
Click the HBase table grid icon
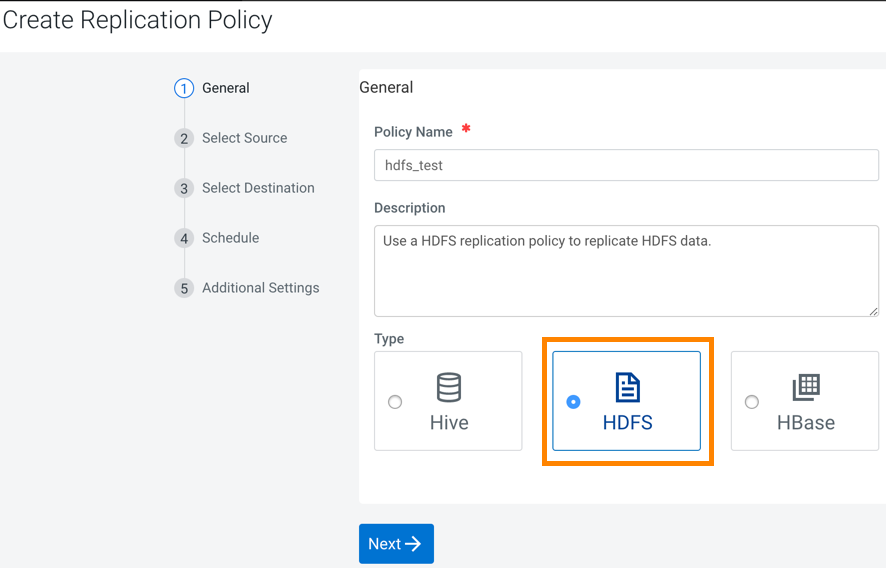[x=806, y=387]
